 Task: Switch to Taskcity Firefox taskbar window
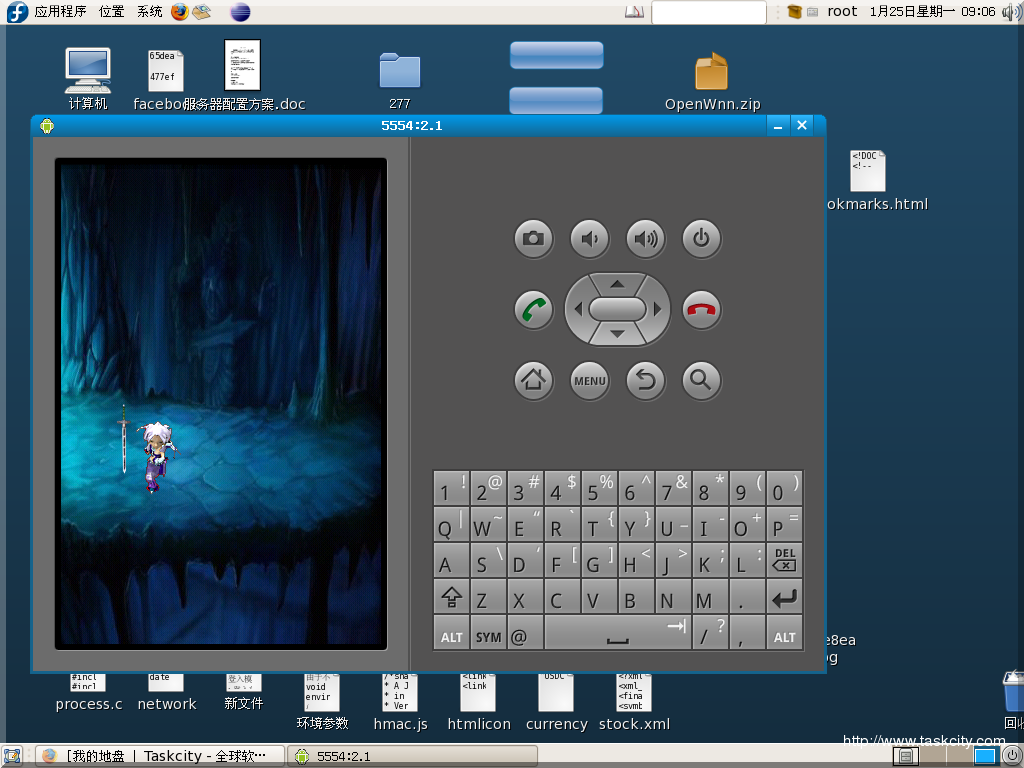click(160, 756)
